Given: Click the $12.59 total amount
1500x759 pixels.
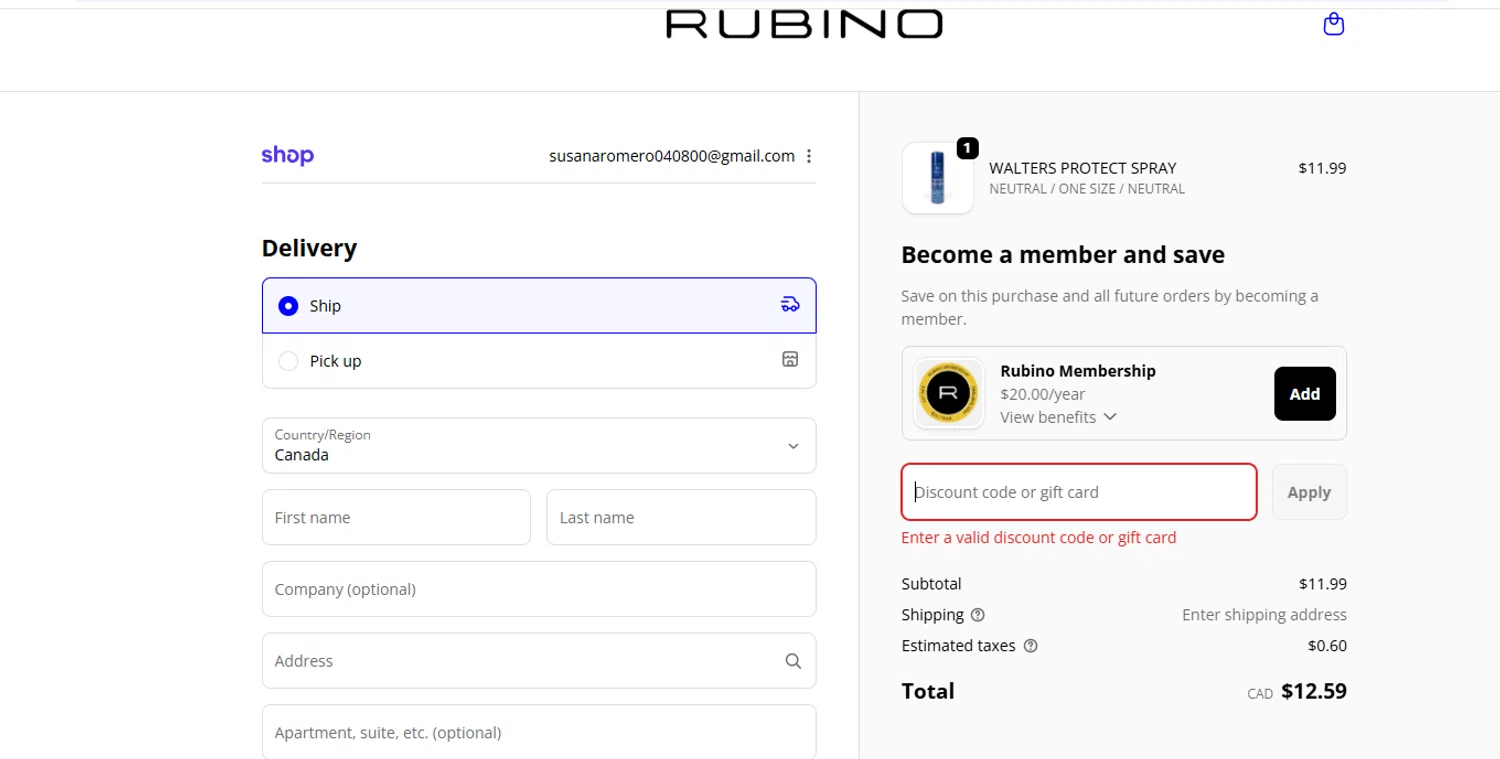Looking at the screenshot, I should pos(1314,691).
